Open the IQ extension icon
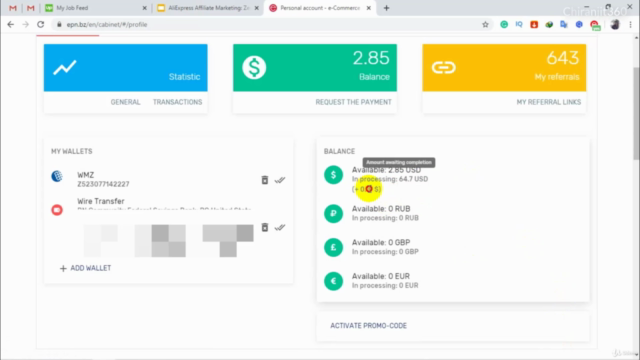Viewport: 640px width, 360px height. [519, 24]
